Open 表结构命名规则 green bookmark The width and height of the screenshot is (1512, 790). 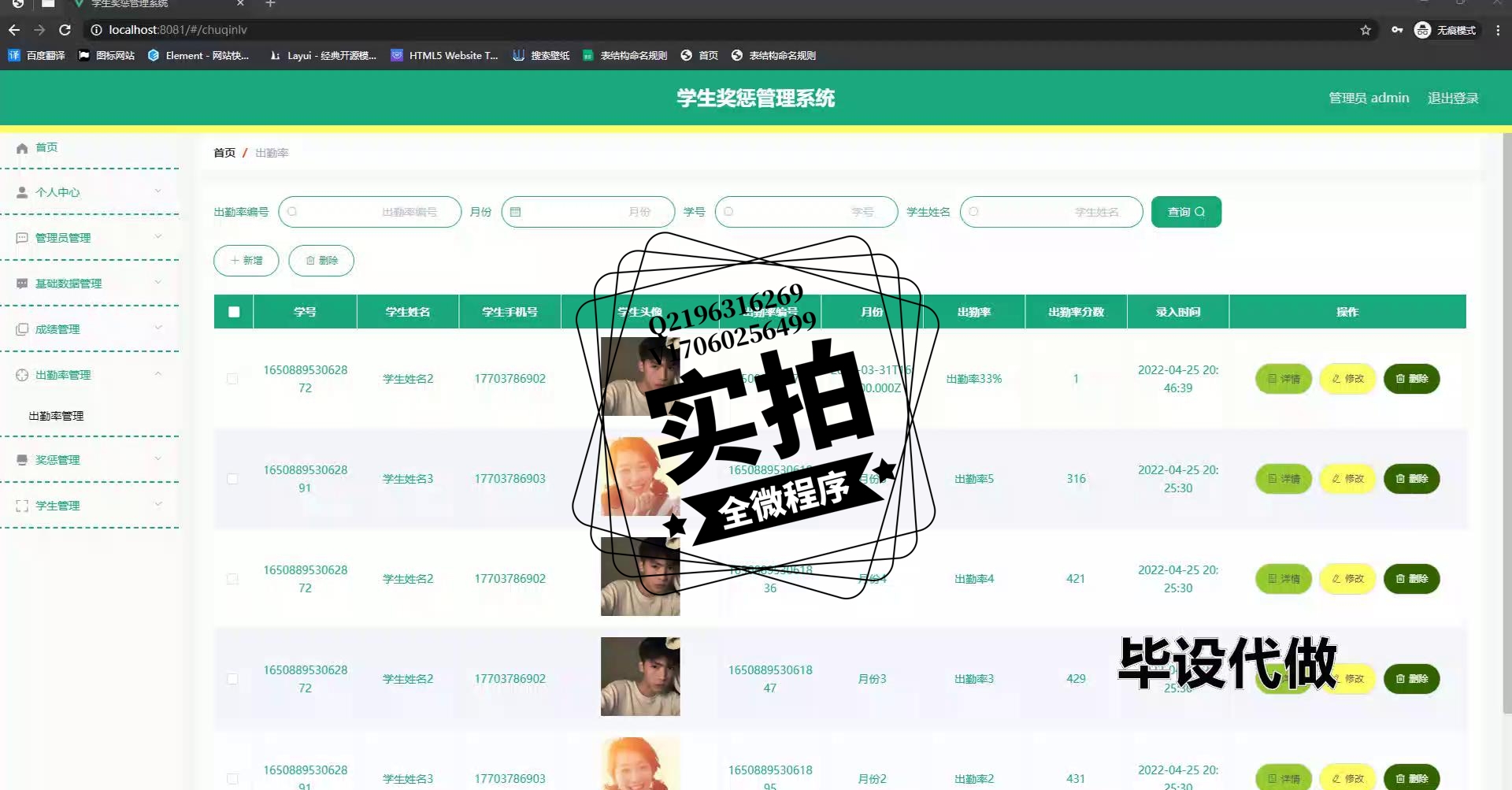pyautogui.click(x=625, y=55)
